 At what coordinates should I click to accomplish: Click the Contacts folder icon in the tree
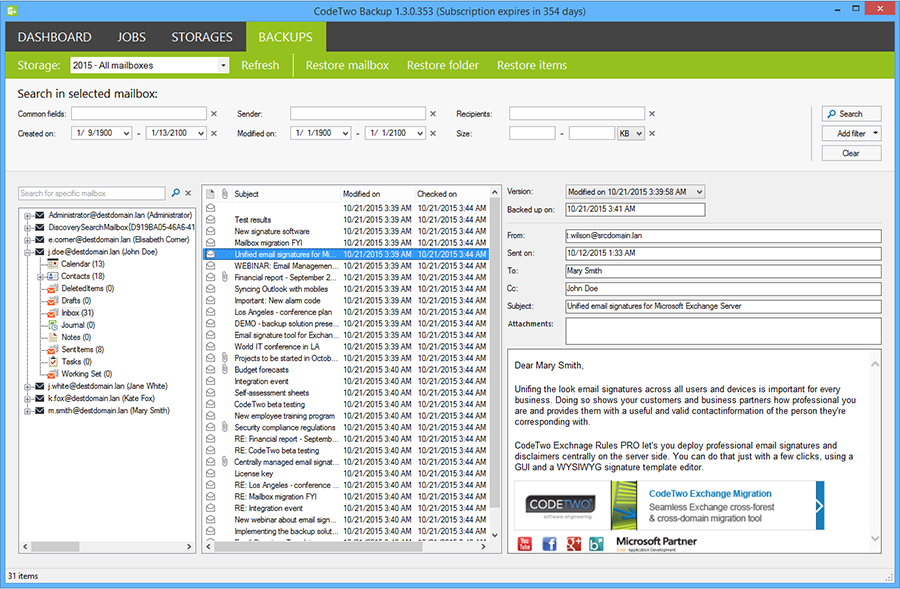coord(53,276)
